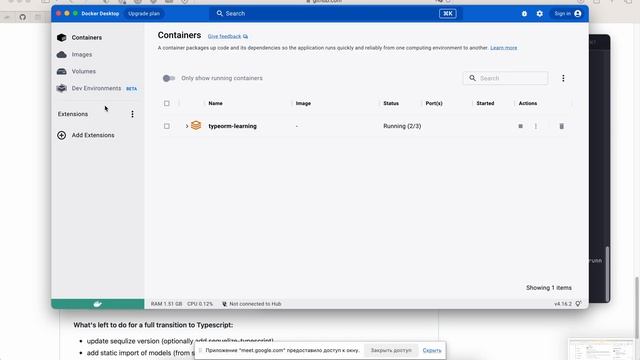Screen dimensions: 640x360
Task: Click the Running (2/3) status text
Action: tap(402, 126)
